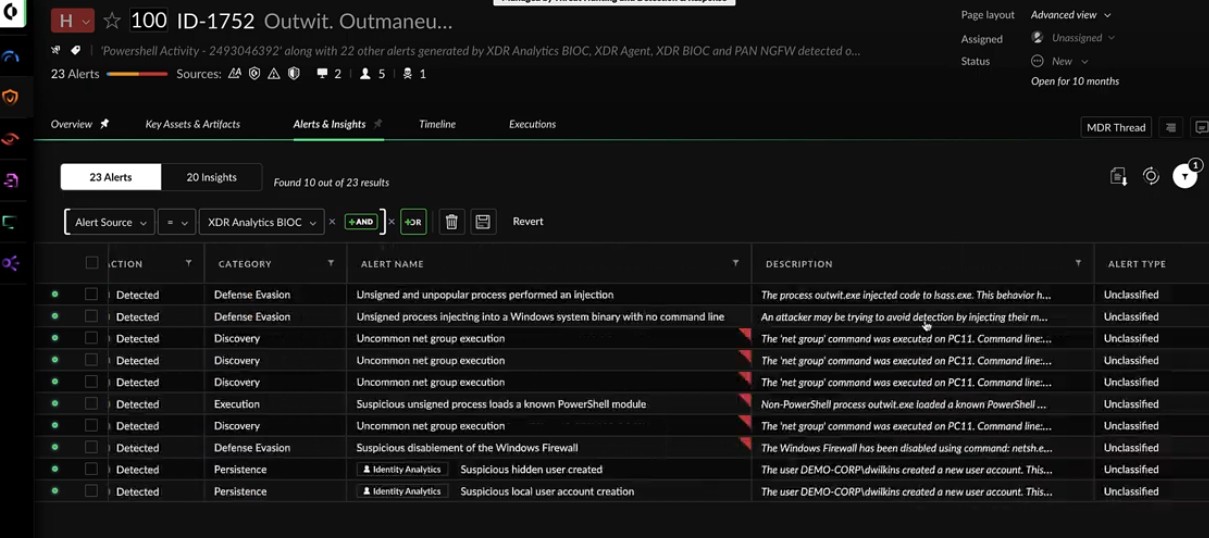Click Identity Analytics tag on hidden user row
Screen dimensions: 1209x538
tap(403, 469)
